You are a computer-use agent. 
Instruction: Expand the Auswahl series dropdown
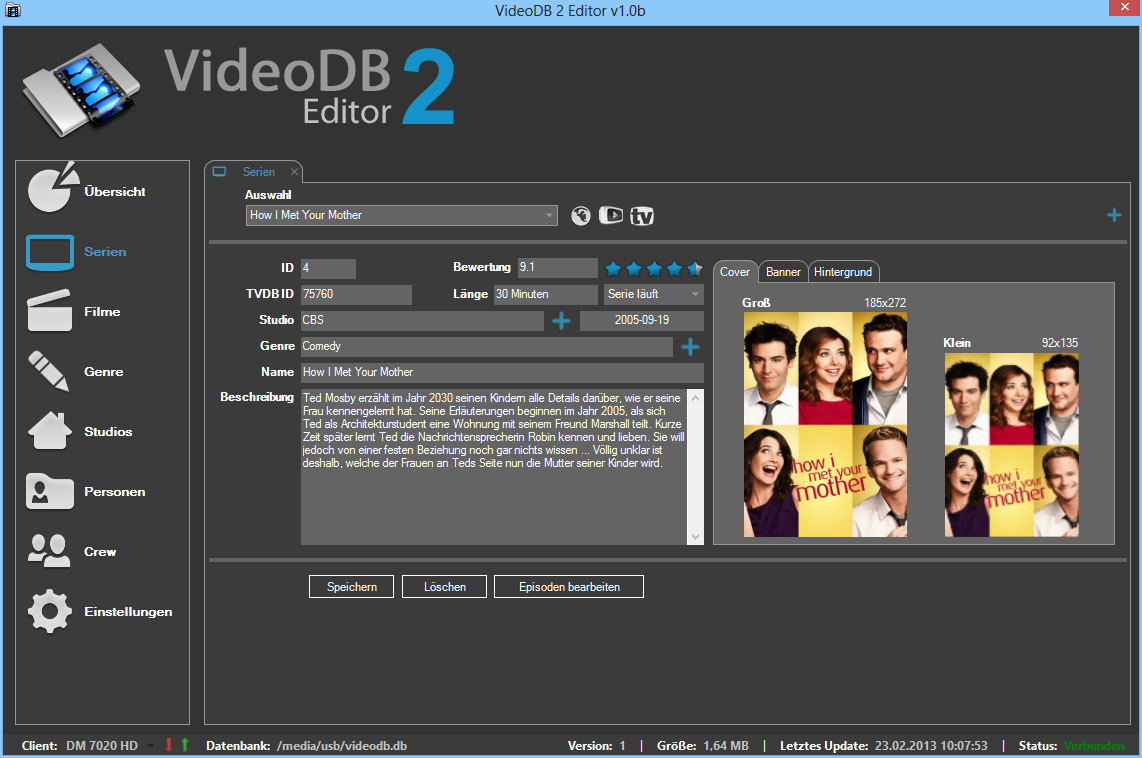[x=548, y=216]
